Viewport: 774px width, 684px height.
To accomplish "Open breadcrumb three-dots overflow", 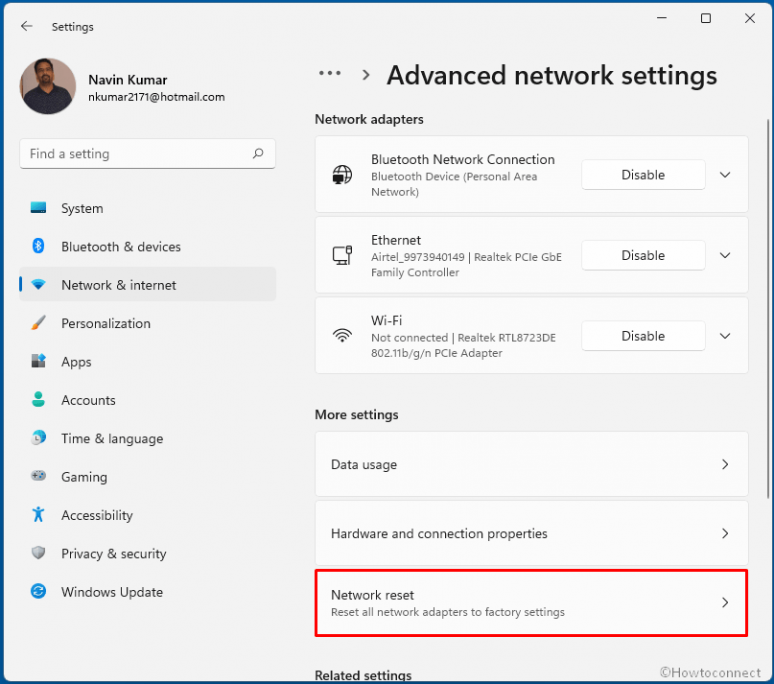I will [330, 74].
